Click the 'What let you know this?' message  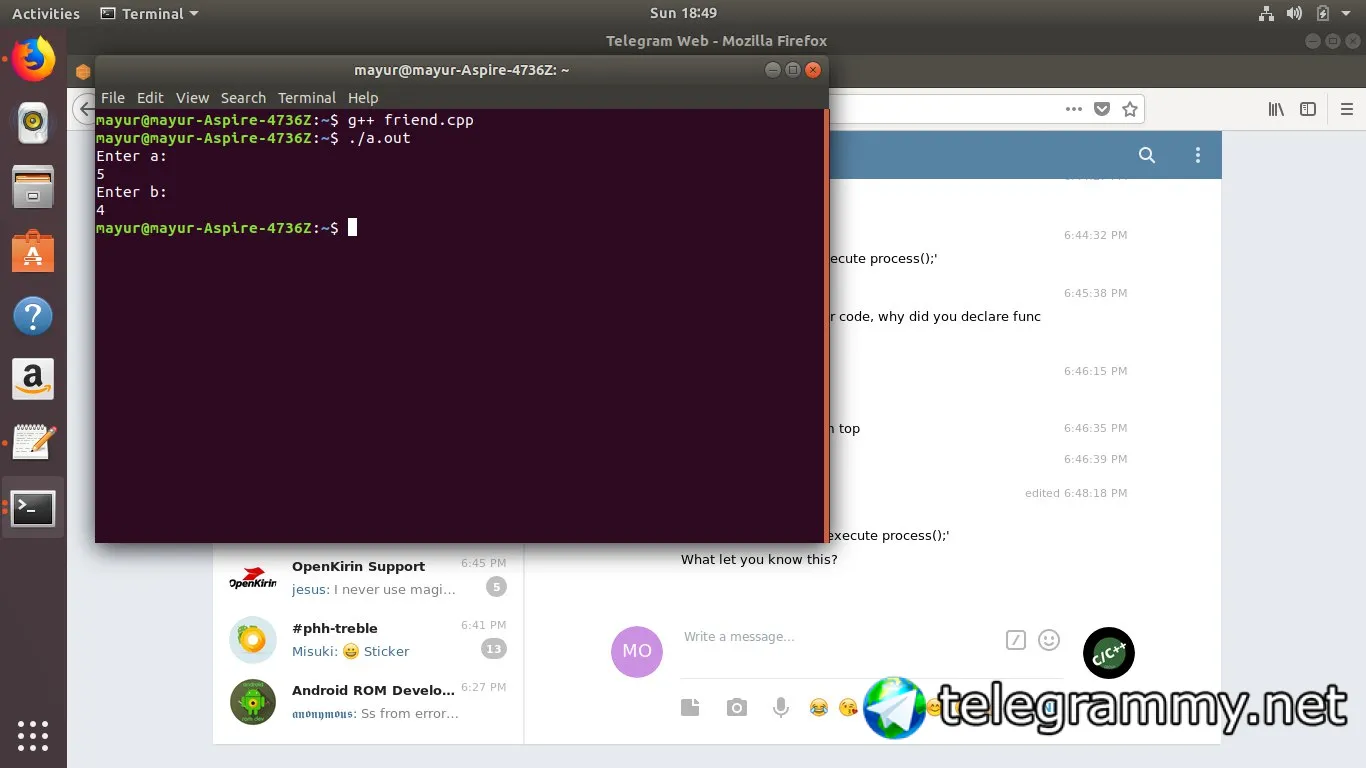(x=759, y=560)
